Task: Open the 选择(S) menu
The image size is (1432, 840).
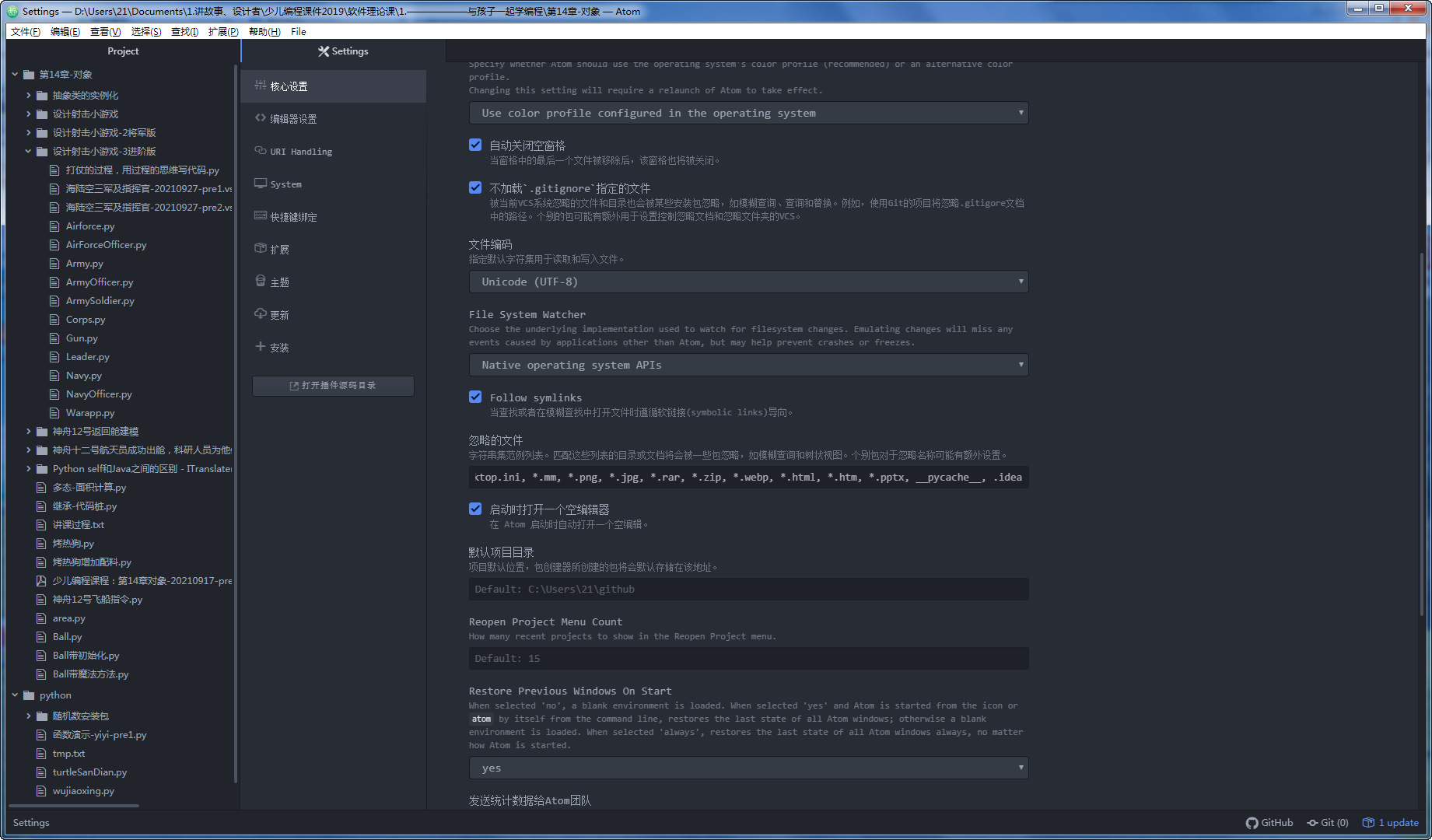Action: (145, 32)
